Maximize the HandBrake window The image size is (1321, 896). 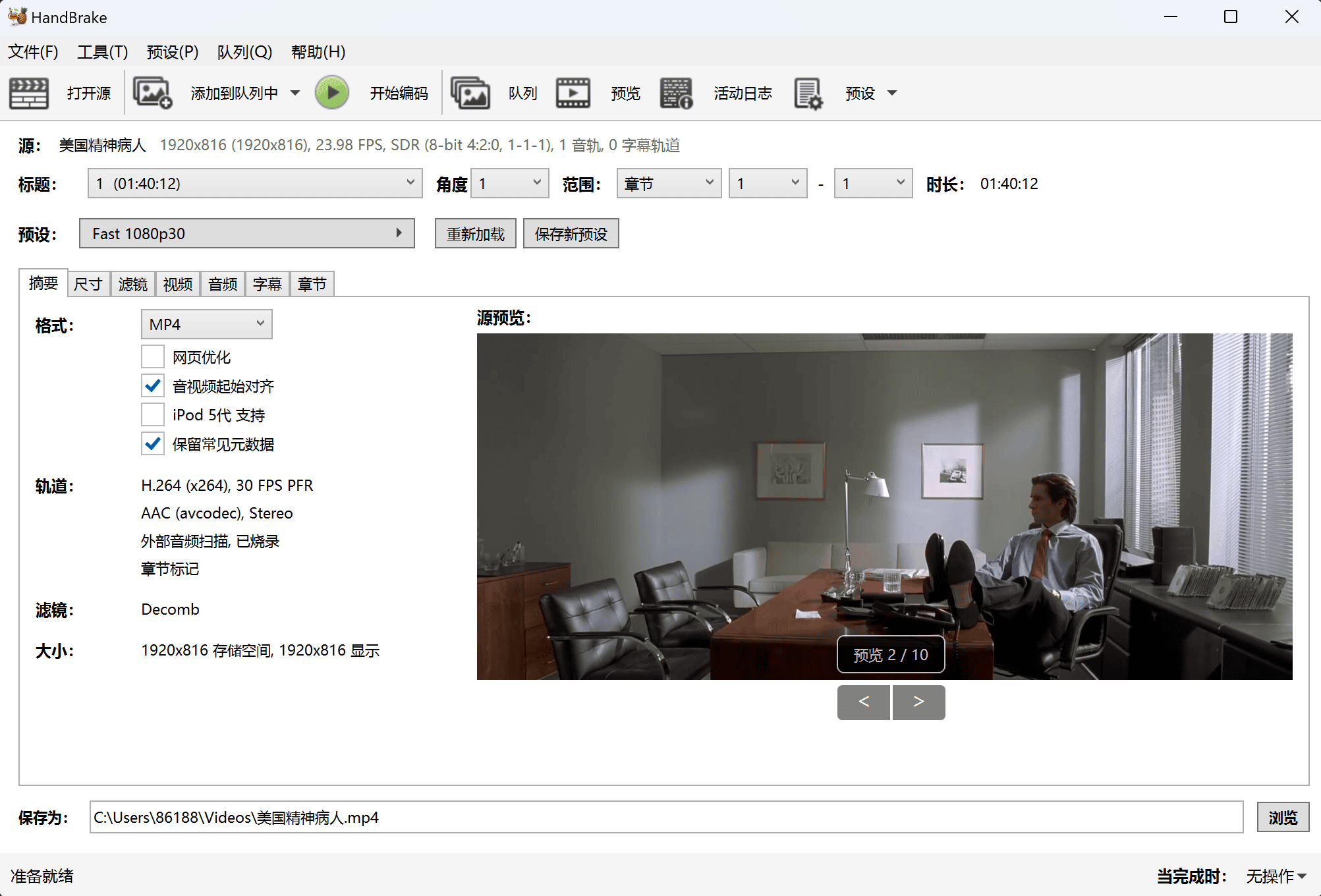[1231, 17]
